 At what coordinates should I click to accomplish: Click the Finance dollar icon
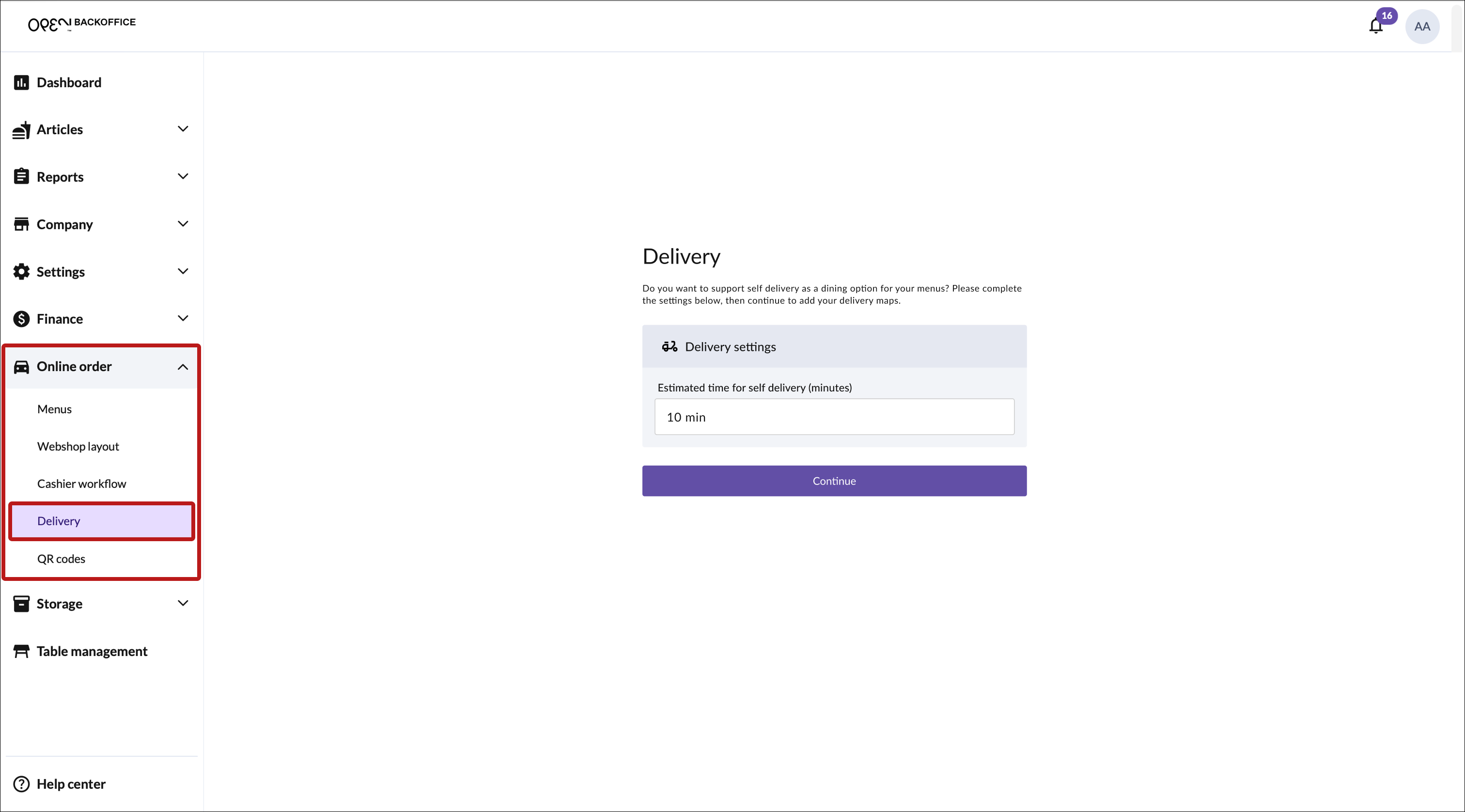pos(21,319)
